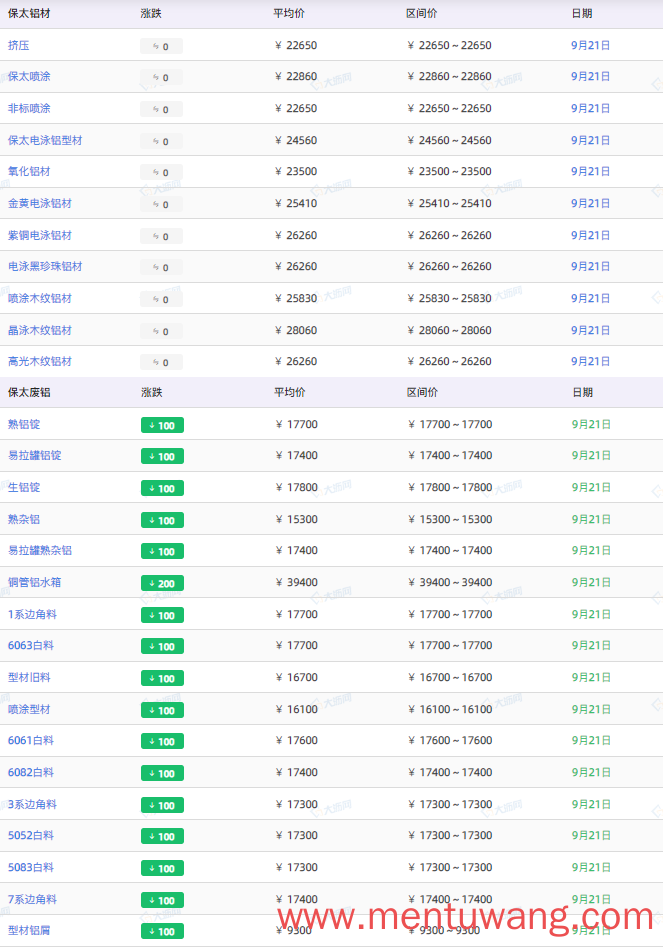Click the average price ¥ 28060
Viewport: 663px width, 947px height.
pos(296,330)
